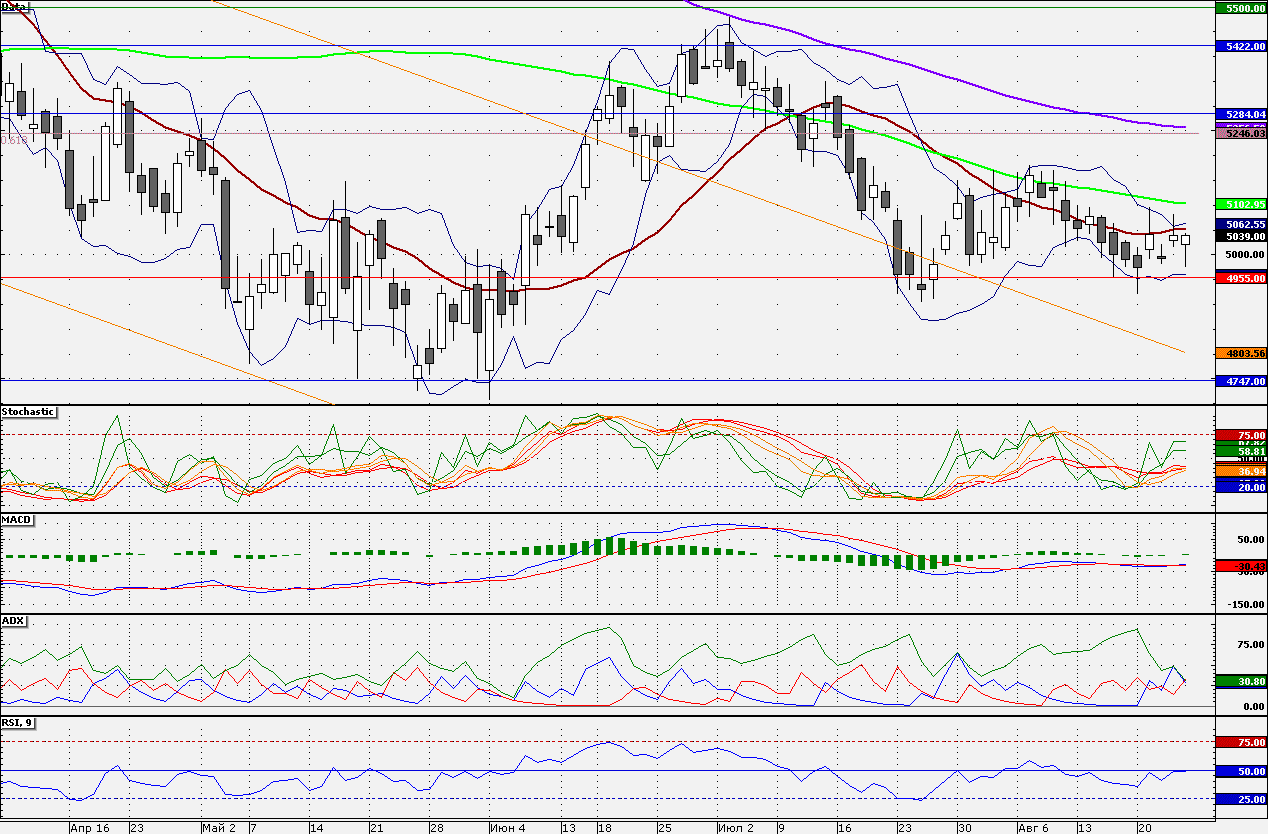
Task: Click the 5284.04 price level label
Action: click(1241, 114)
